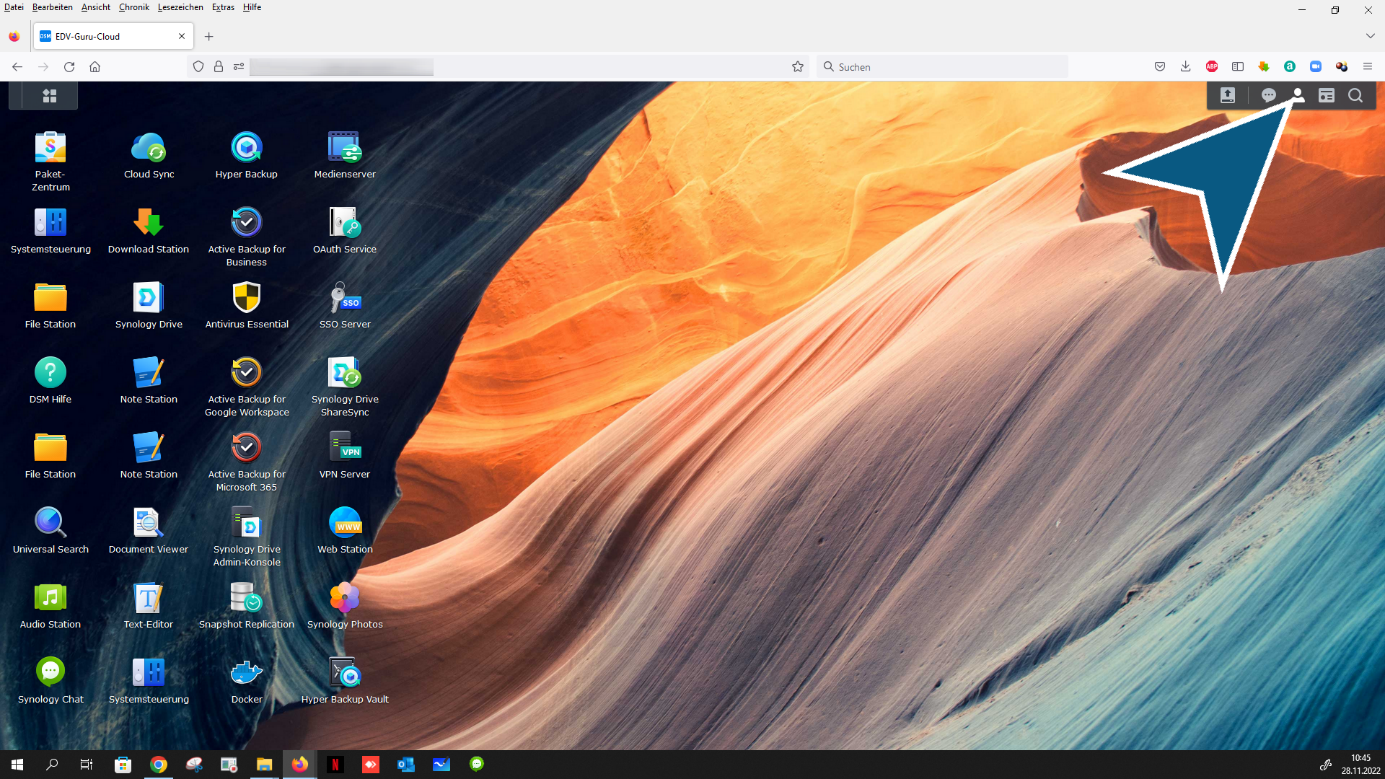Open the Synology Drive icon beside Antivirus Essential

point(148,298)
